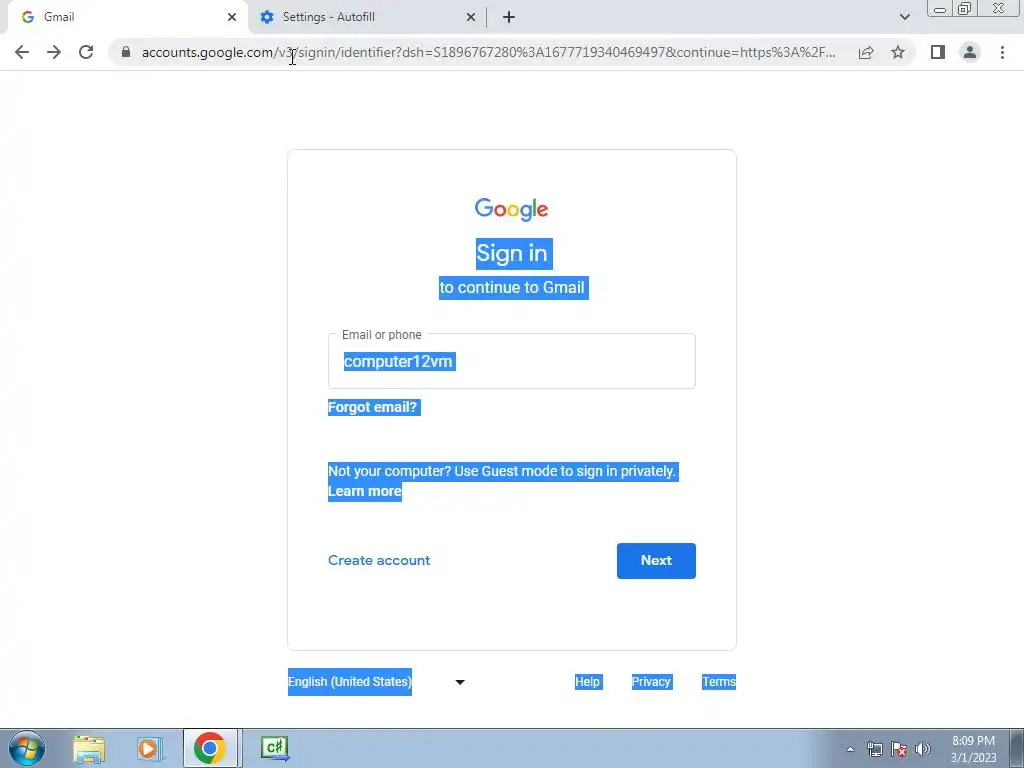Open the Privacy link
Screen dimensions: 1024x768
coord(651,682)
